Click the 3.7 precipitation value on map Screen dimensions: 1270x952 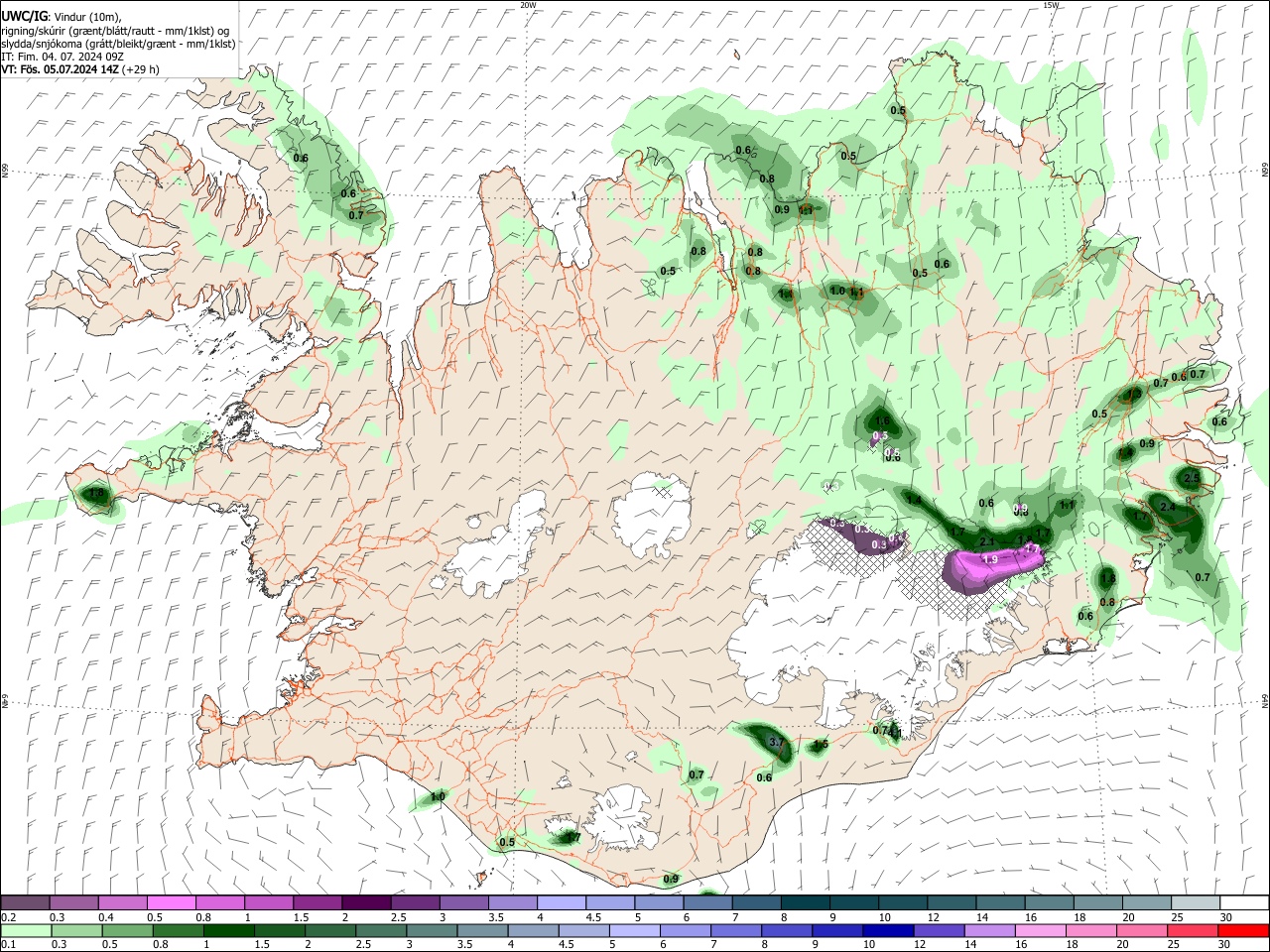777,742
